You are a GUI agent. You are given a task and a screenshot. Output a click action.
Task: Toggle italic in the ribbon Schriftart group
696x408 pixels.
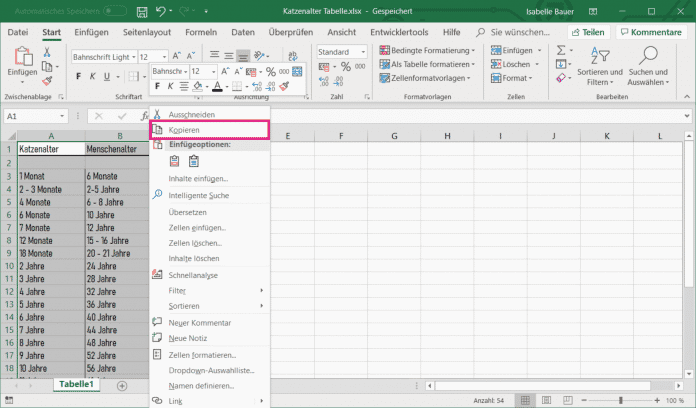92,77
